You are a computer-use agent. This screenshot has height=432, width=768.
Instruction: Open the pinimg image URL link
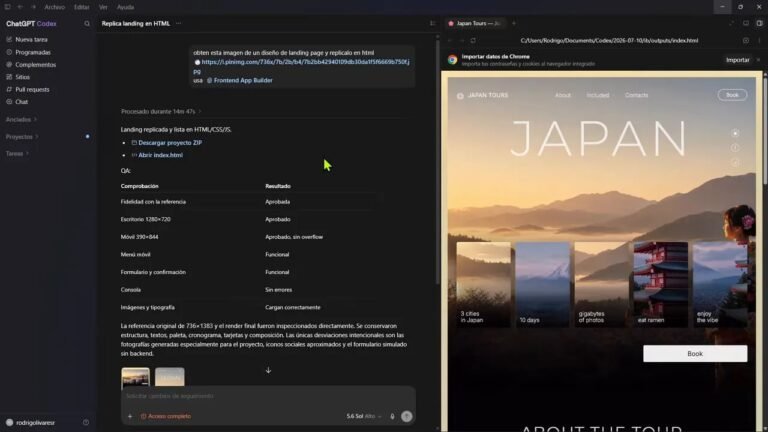click(x=302, y=66)
